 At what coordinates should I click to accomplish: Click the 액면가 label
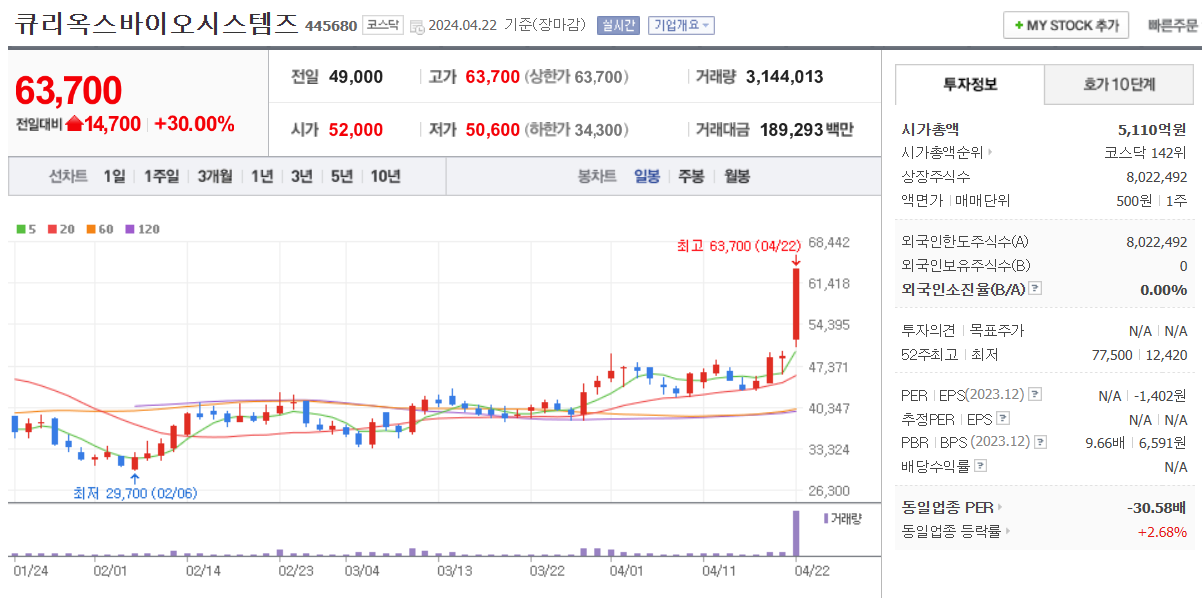point(922,200)
